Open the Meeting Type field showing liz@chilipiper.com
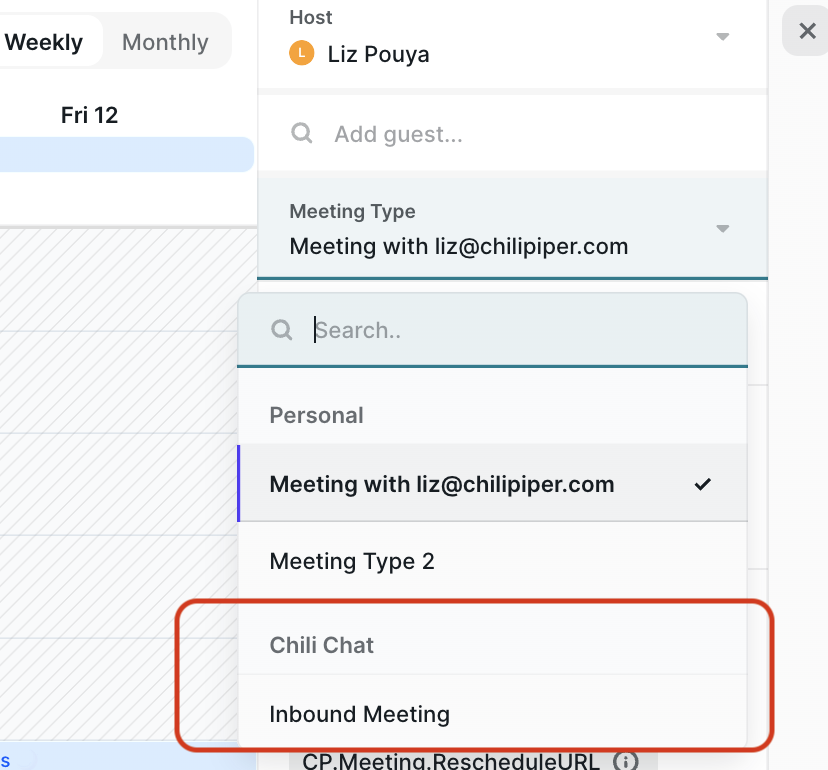This screenshot has width=828, height=770. click(512, 228)
